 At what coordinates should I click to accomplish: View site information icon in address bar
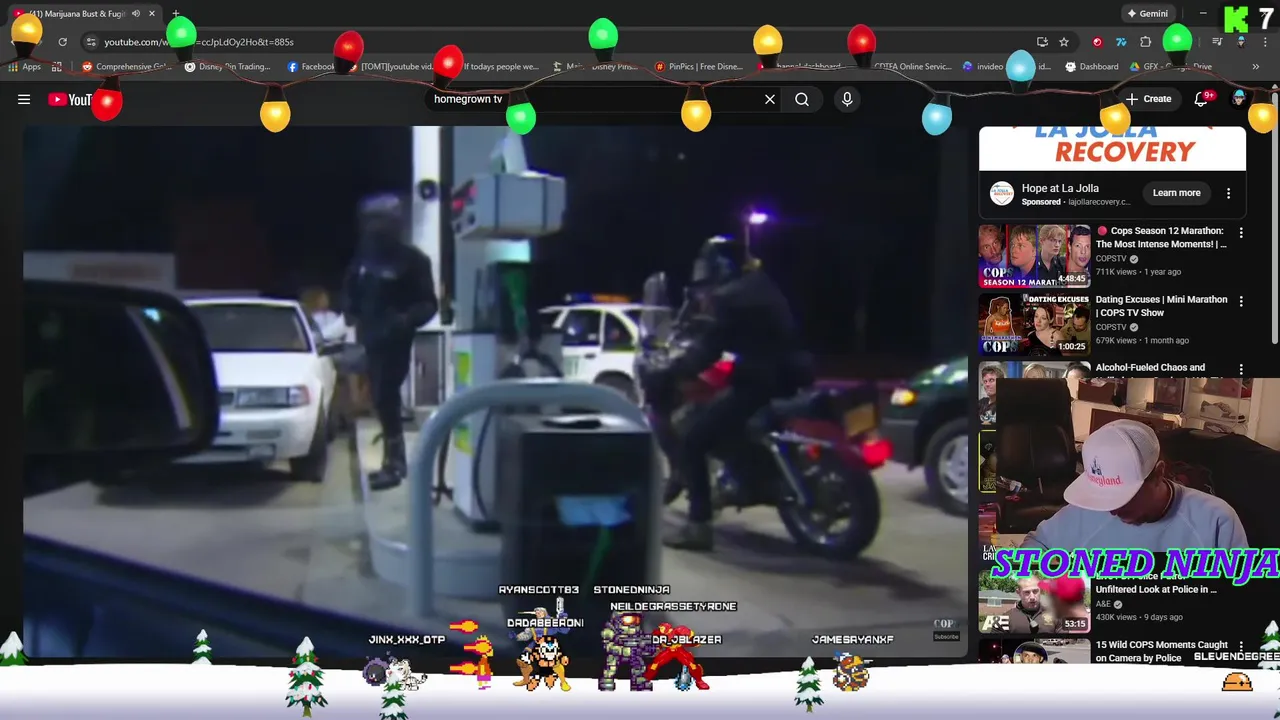pos(91,42)
